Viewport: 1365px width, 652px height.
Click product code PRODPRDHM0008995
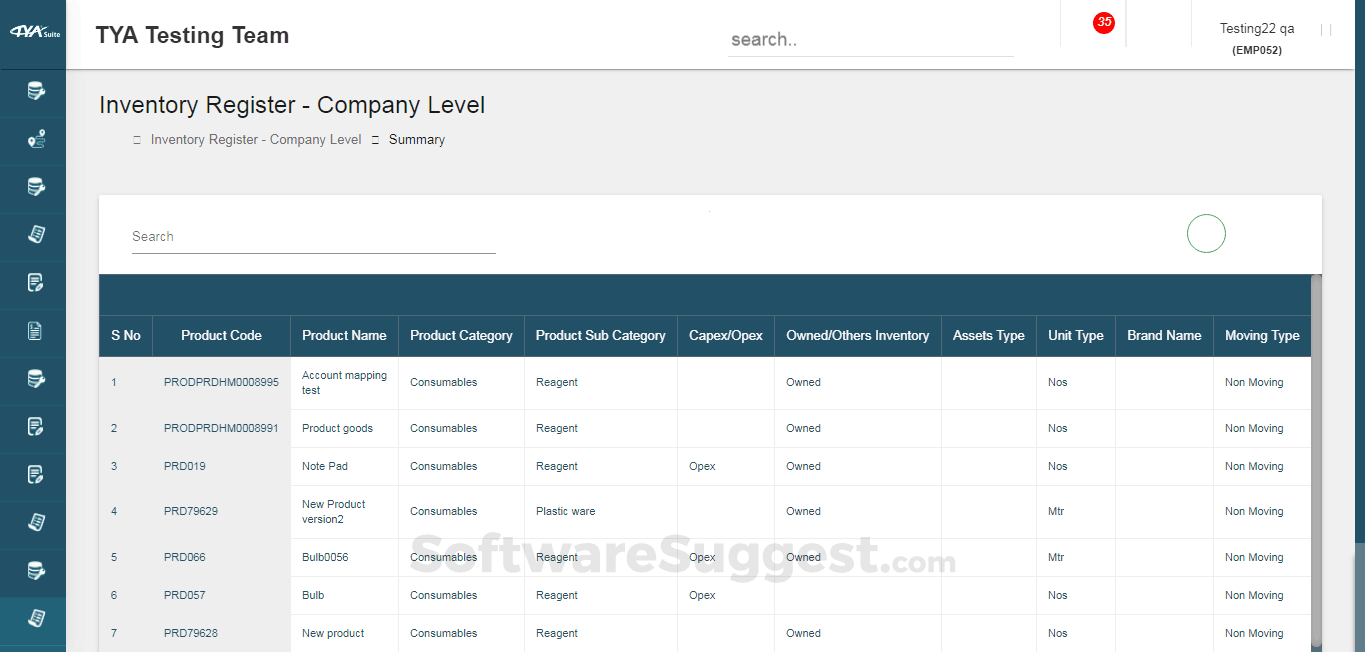[221, 382]
